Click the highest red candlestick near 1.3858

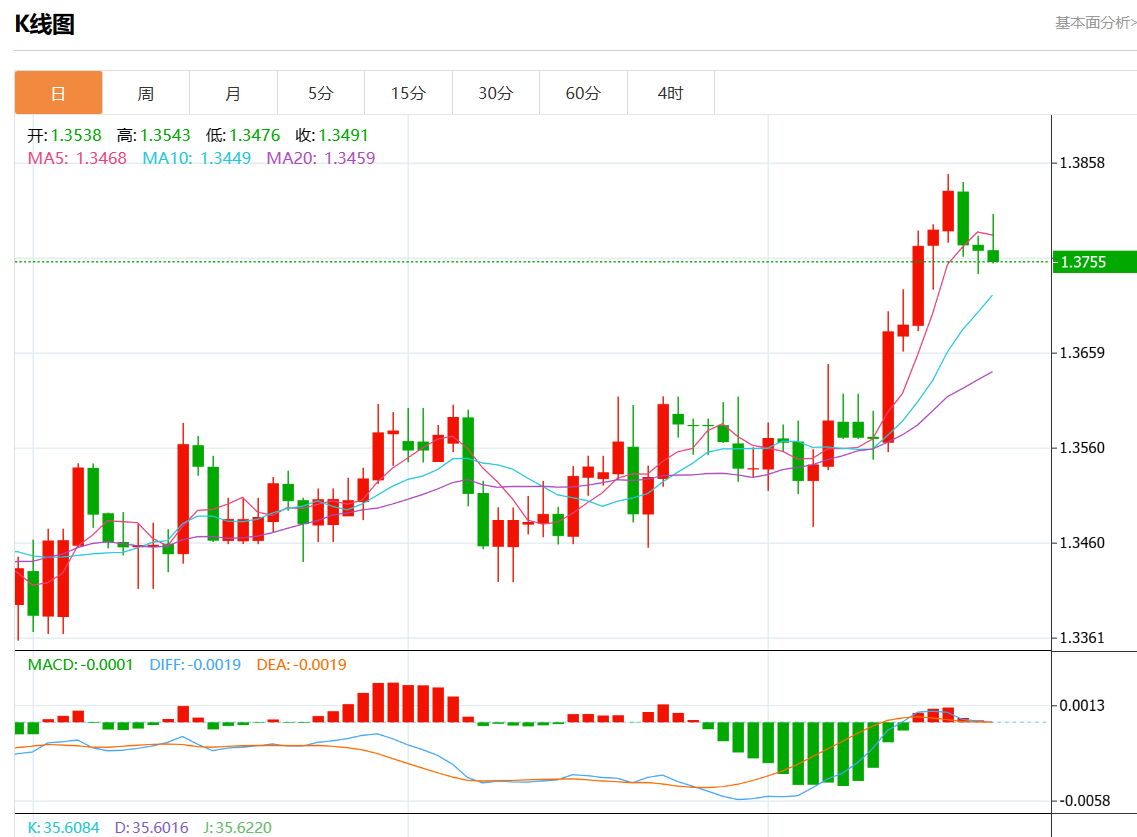948,211
